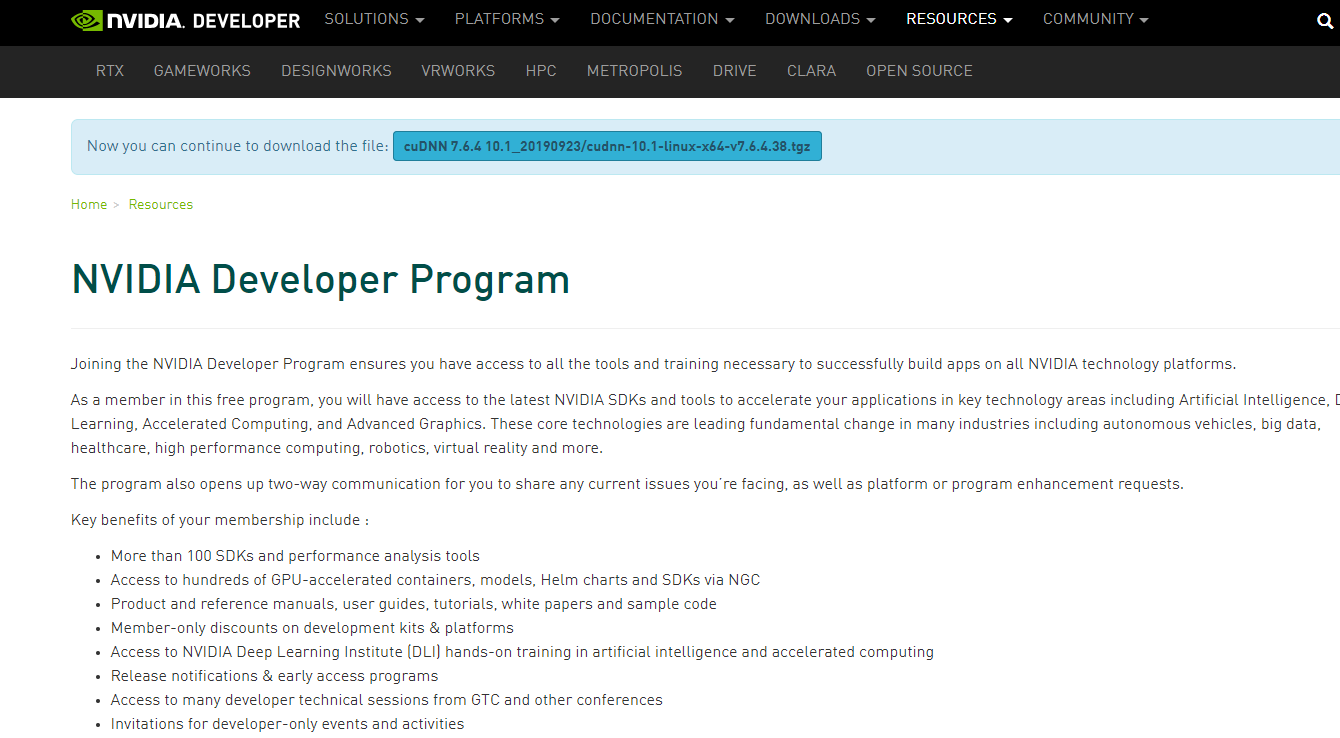
Task: Click the GTC technical sessions bullet
Action: (386, 700)
